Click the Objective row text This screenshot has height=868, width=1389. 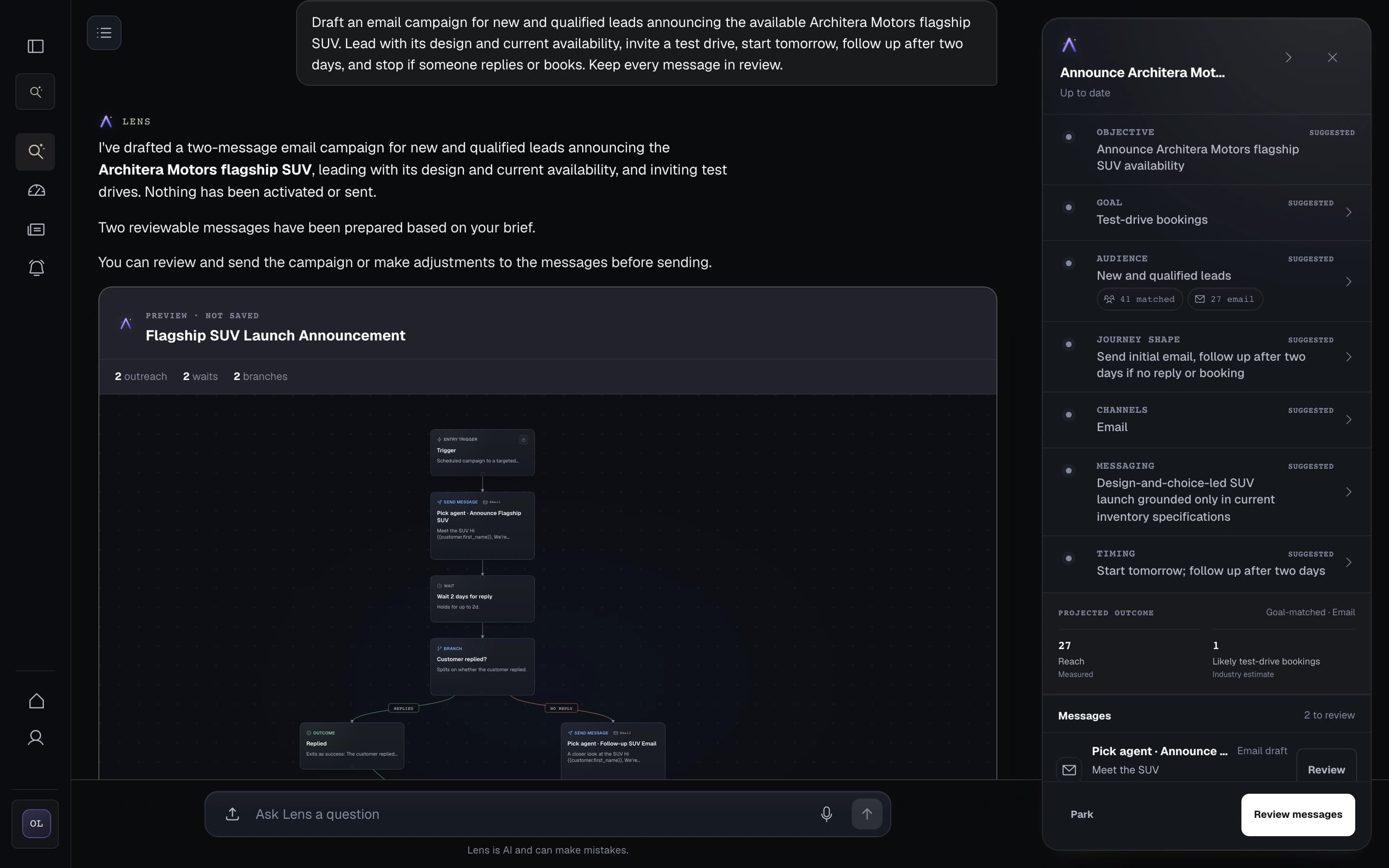tap(1198, 157)
